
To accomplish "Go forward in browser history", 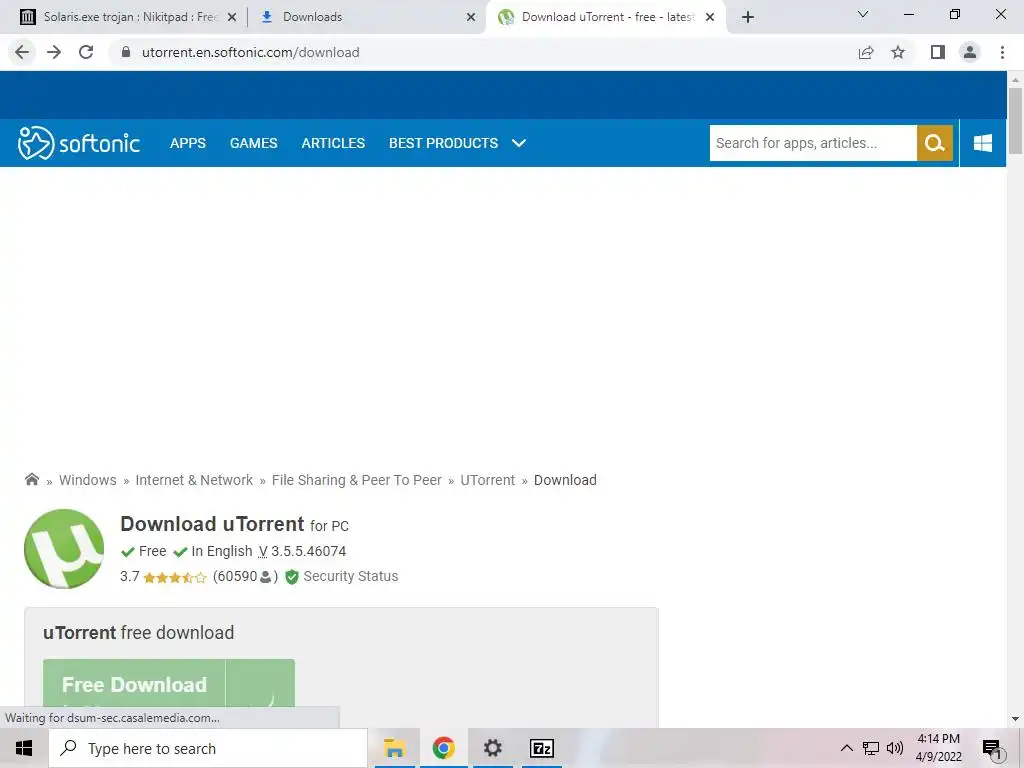I will click(54, 52).
